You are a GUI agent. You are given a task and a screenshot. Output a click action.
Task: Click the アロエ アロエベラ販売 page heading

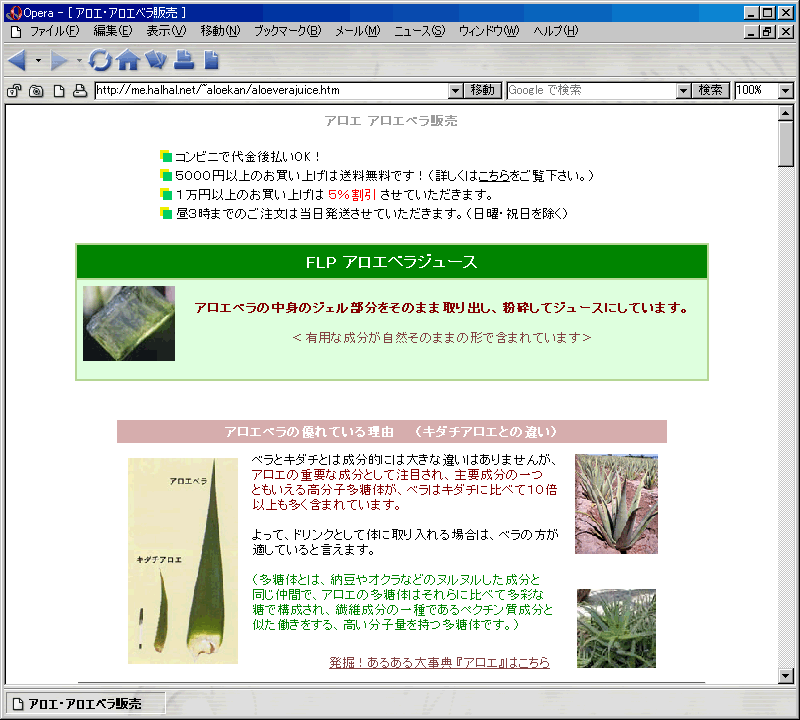pos(391,121)
